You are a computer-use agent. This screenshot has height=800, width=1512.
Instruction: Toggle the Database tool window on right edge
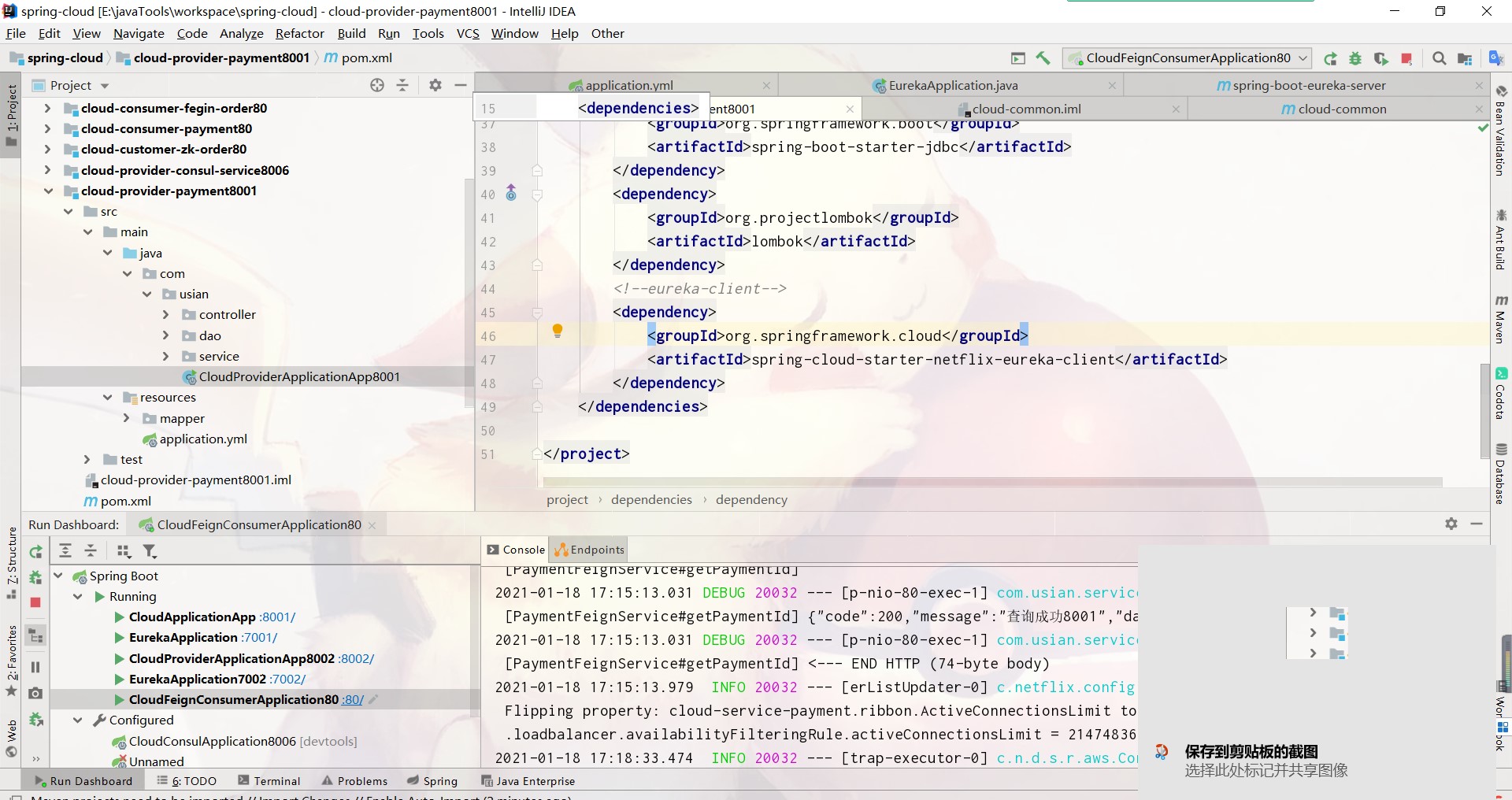coord(1501,473)
